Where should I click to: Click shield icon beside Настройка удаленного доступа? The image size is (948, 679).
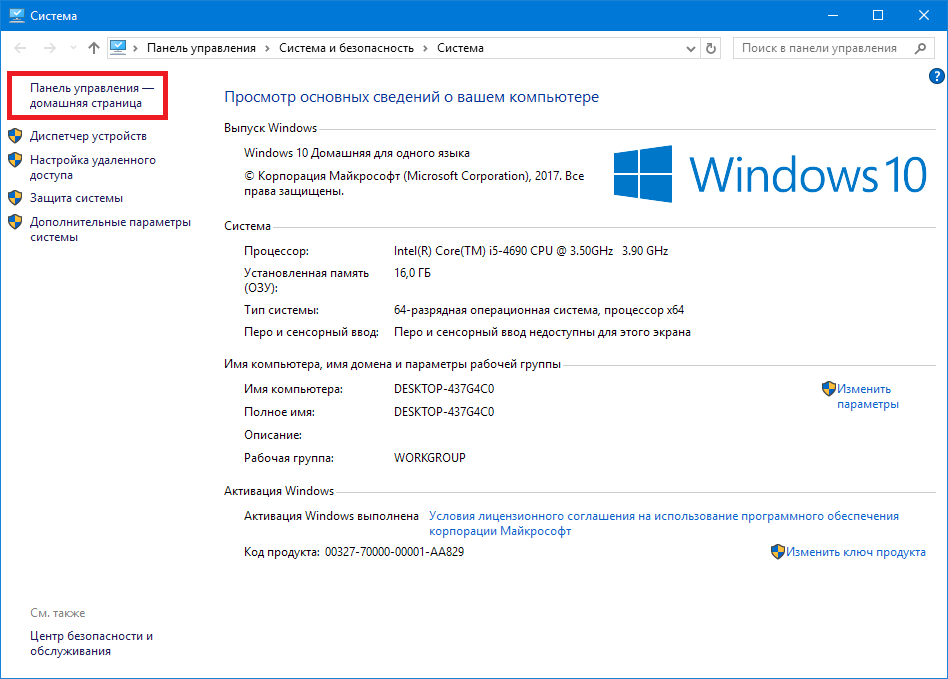[15, 160]
